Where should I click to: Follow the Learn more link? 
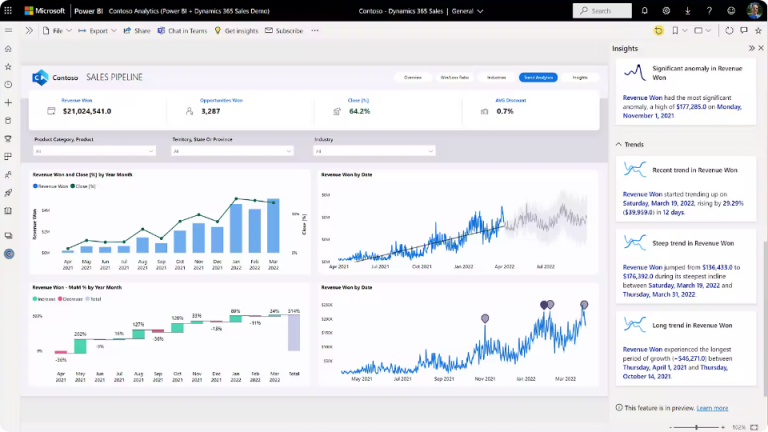pos(712,408)
